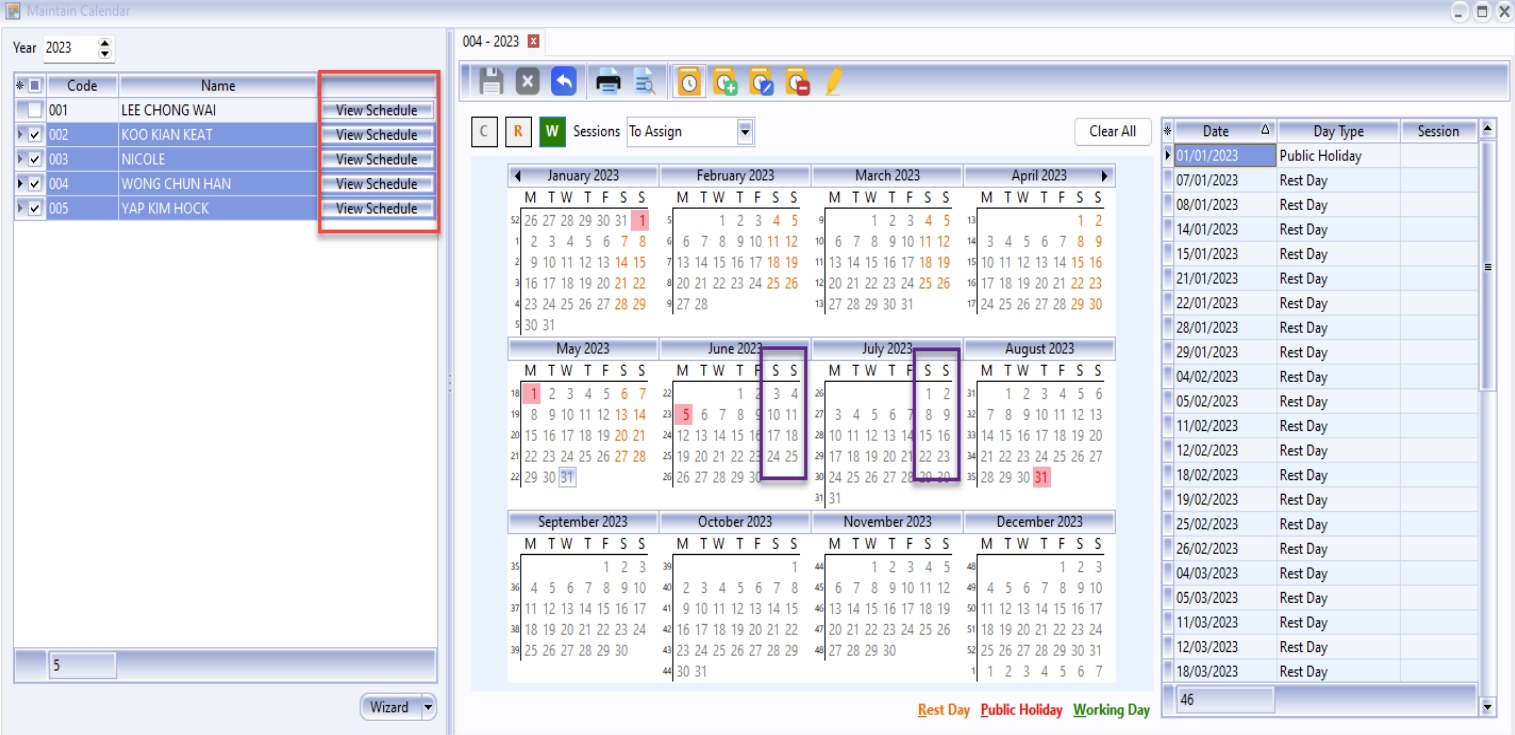
Task: Click the December 2023 month header
Action: (1039, 522)
